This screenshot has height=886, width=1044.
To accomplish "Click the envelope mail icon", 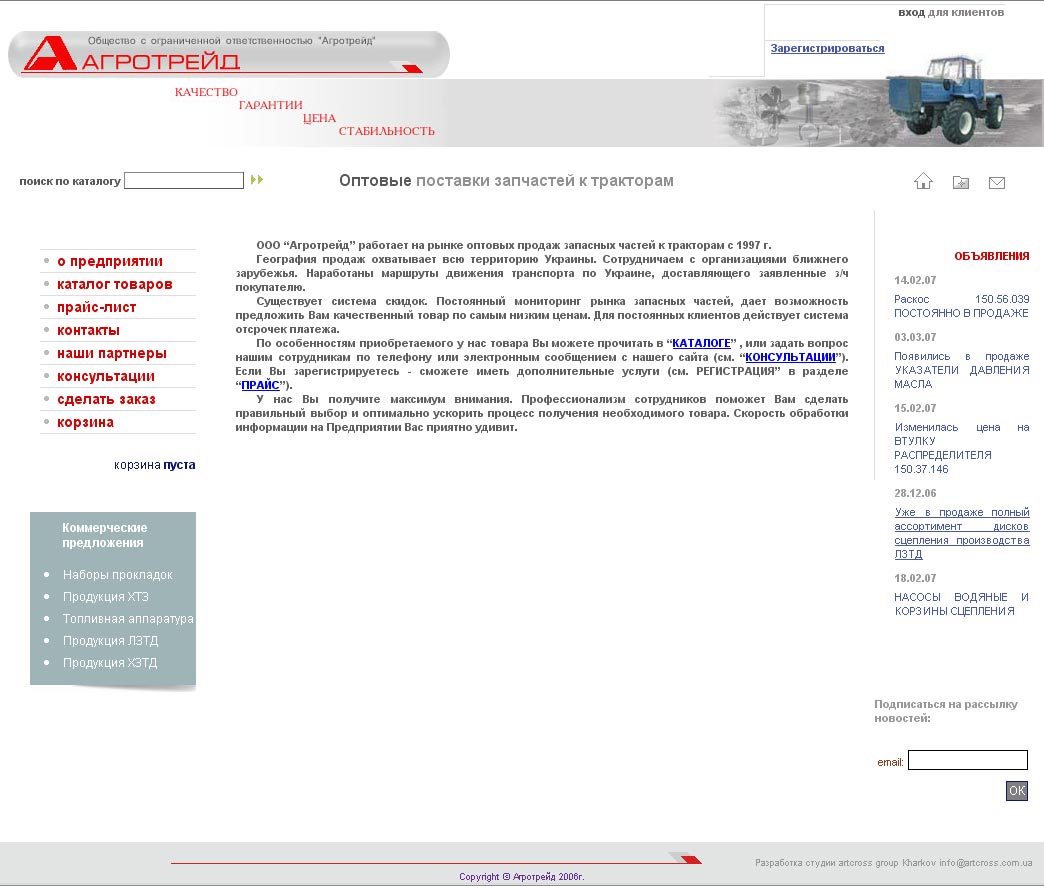I will (997, 182).
